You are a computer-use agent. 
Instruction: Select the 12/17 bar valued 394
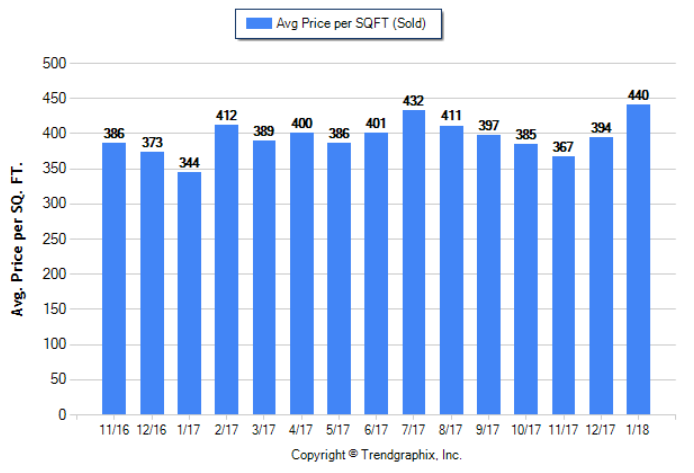point(601,276)
